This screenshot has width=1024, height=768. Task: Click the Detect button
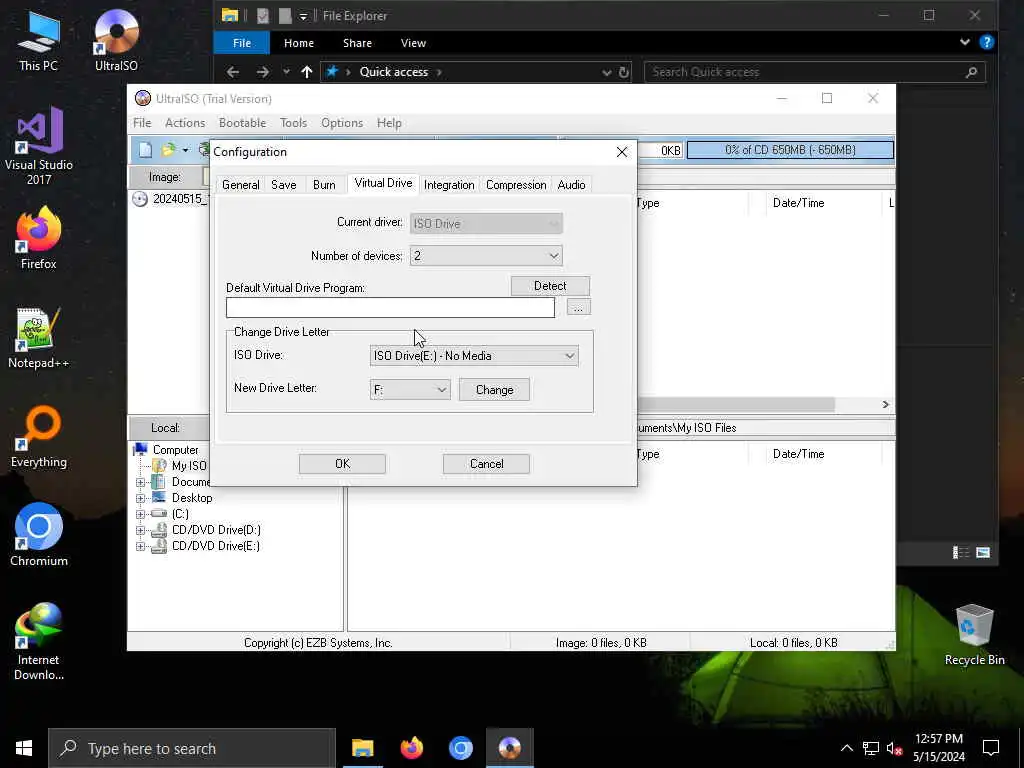(550, 286)
